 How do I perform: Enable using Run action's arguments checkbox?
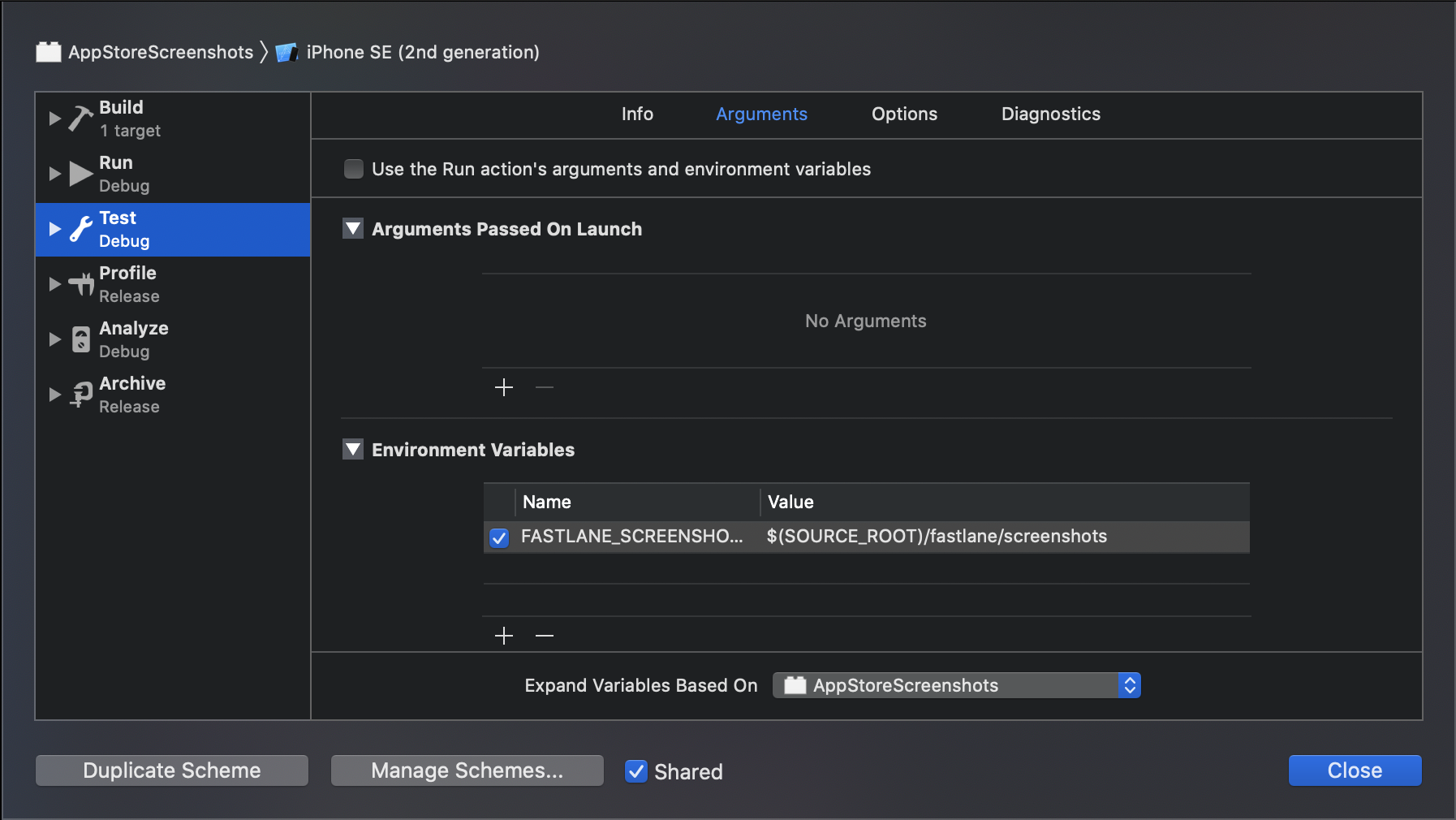pos(354,169)
